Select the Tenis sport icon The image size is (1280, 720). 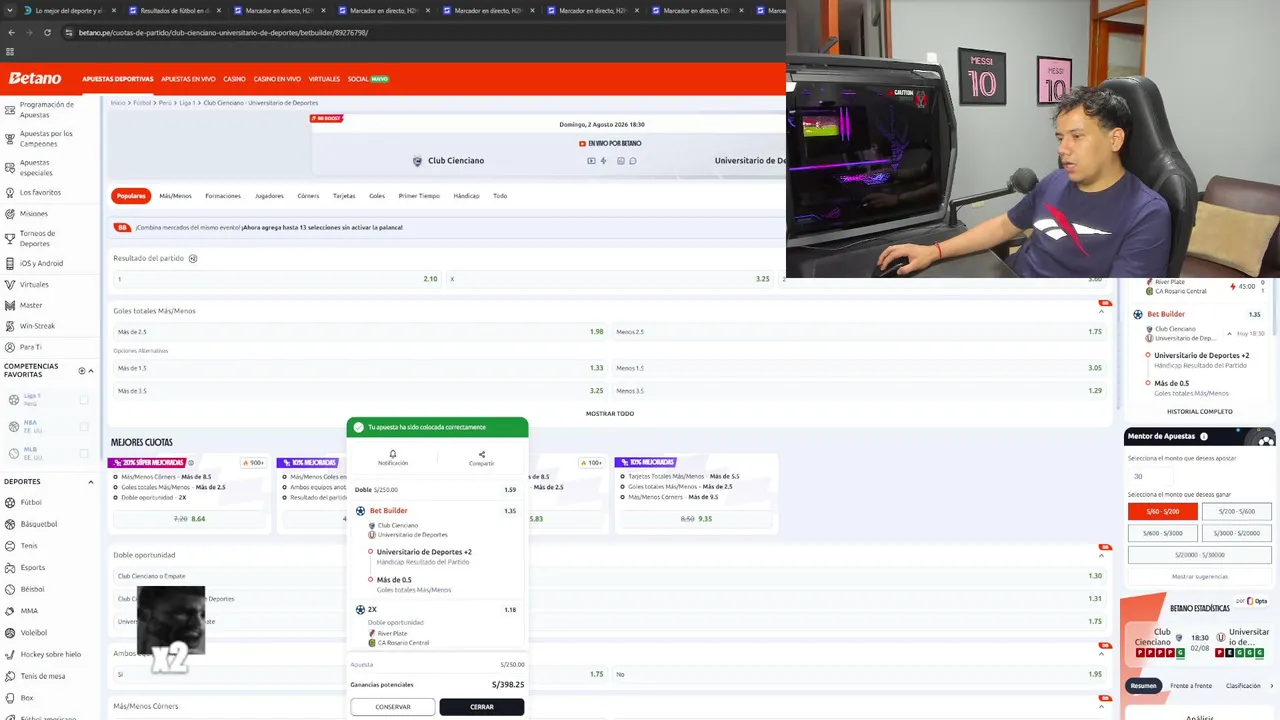pos(10,546)
